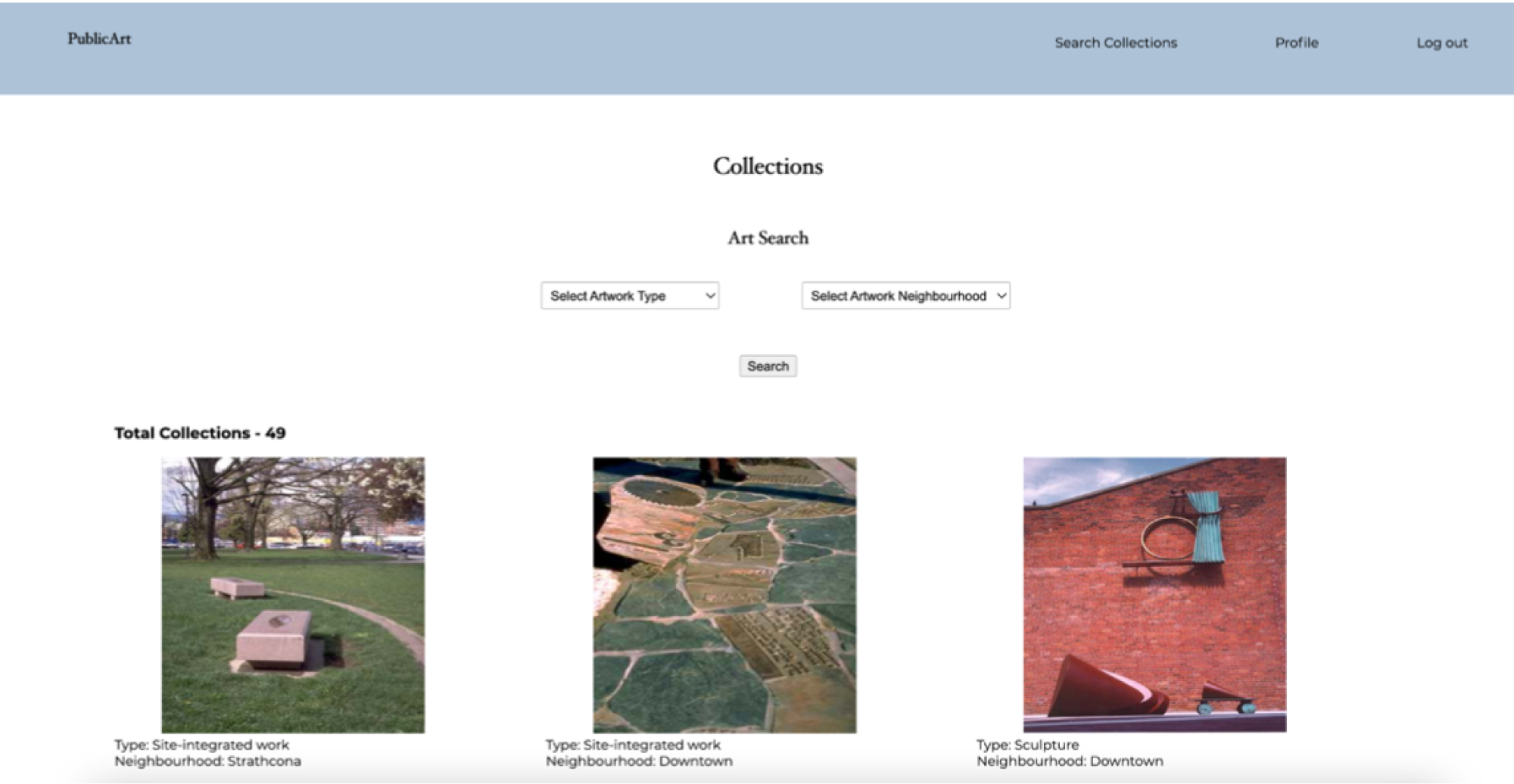Click "Type: Site-integrated work" above Strathcona
Viewport: 1514px width, 784px height.
[x=201, y=745]
